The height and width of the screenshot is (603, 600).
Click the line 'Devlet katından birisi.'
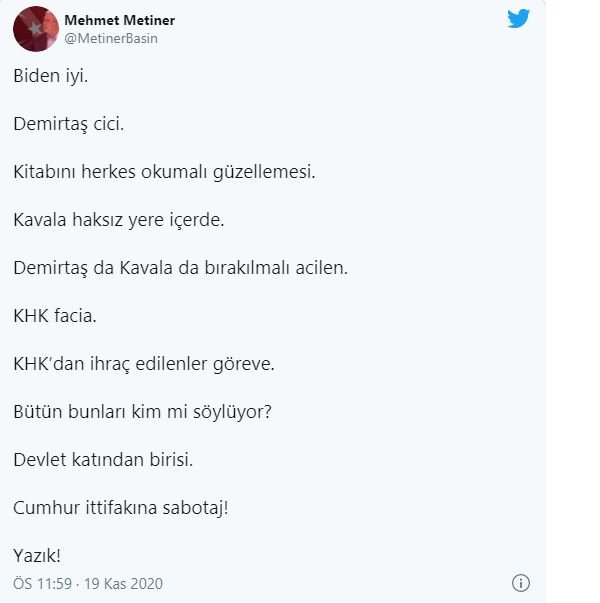coord(103,460)
